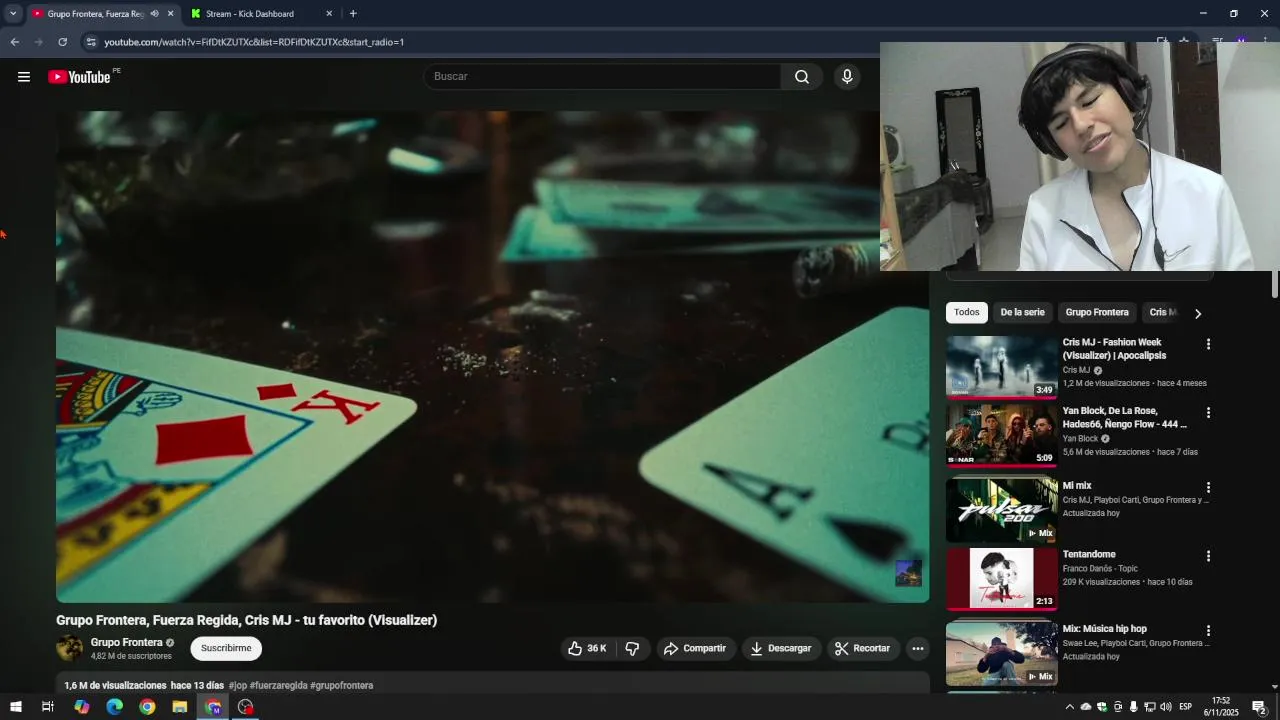Dislike the video with thumbs-down
Image resolution: width=1280 pixels, height=720 pixels.
(x=632, y=648)
